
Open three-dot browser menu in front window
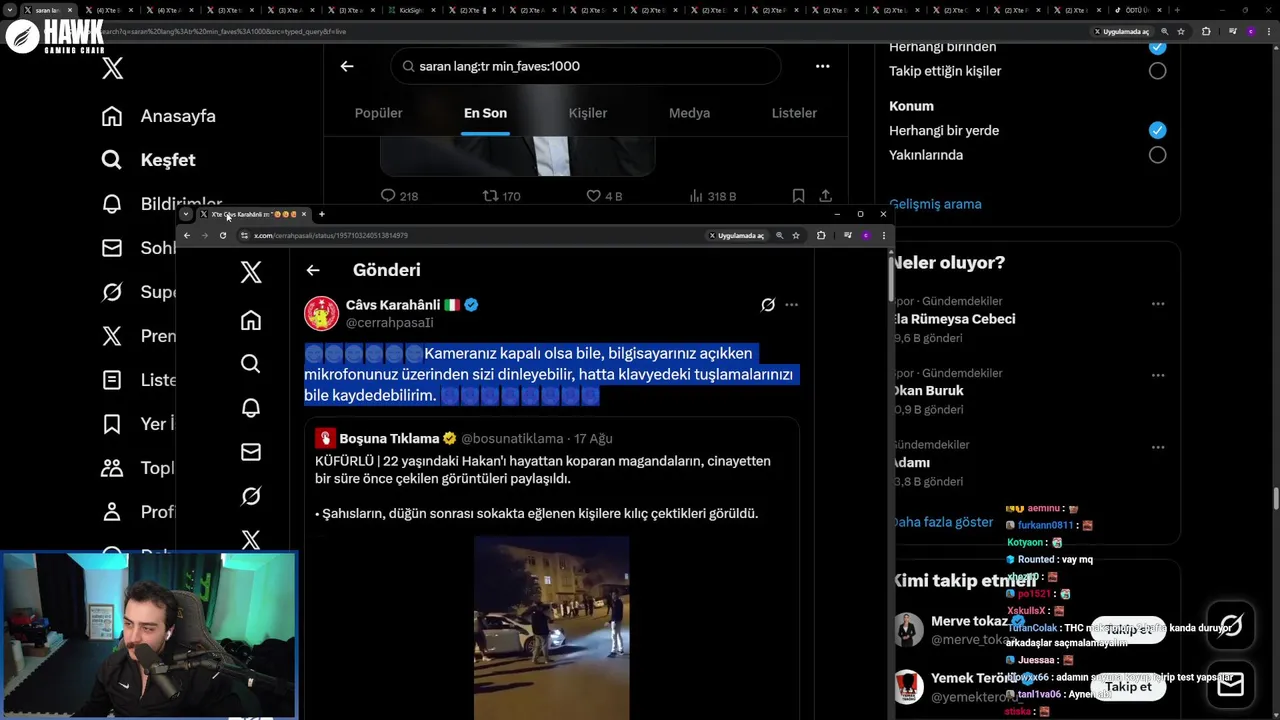coord(883,236)
